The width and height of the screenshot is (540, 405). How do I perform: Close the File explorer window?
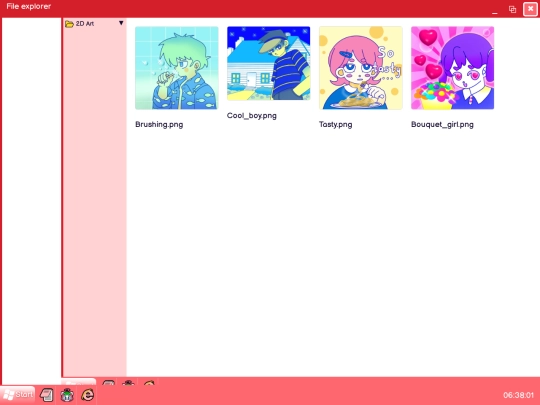tap(530, 9)
